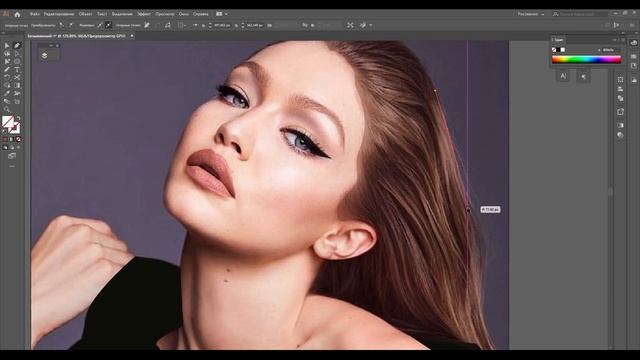Select the Rotate tool

(7, 77)
